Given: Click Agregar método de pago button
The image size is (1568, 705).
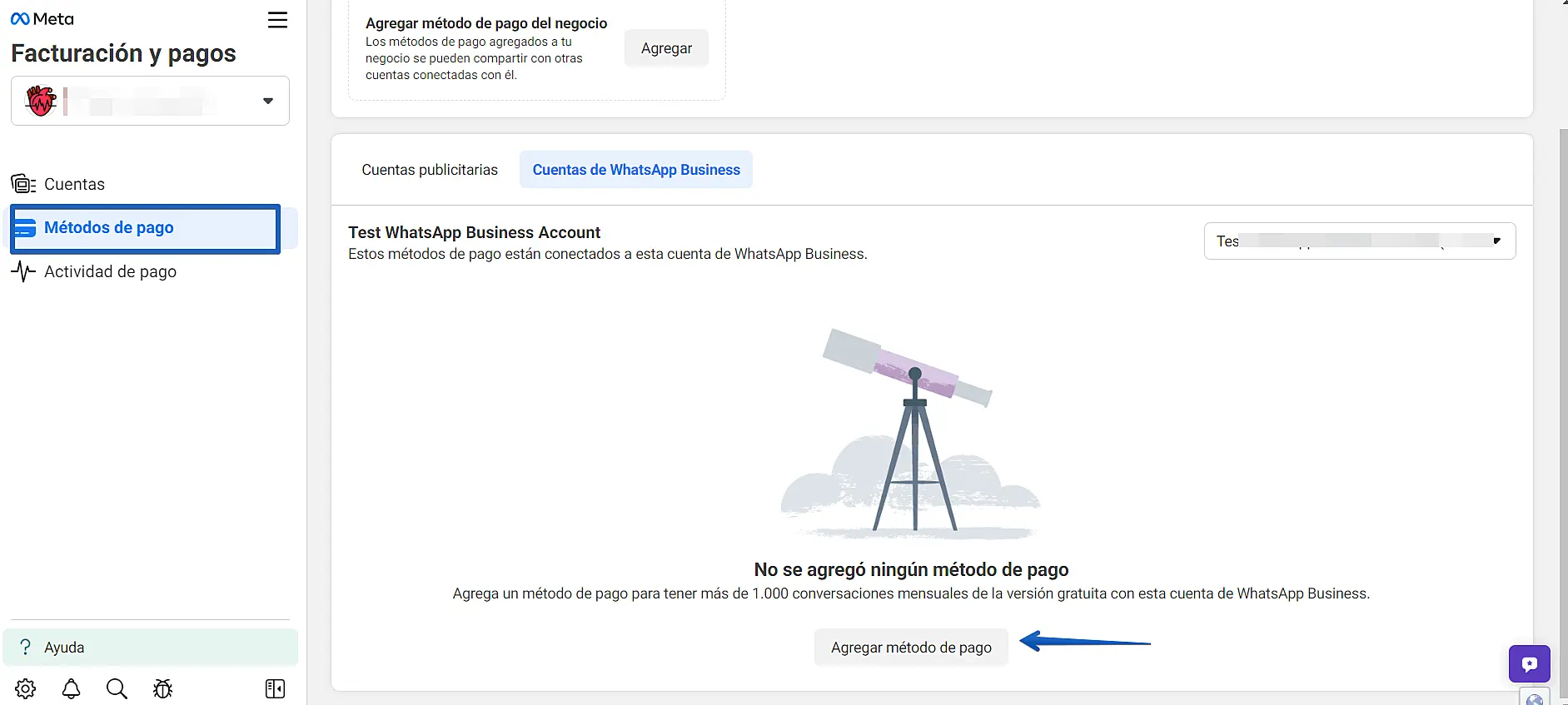Looking at the screenshot, I should tap(911, 647).
